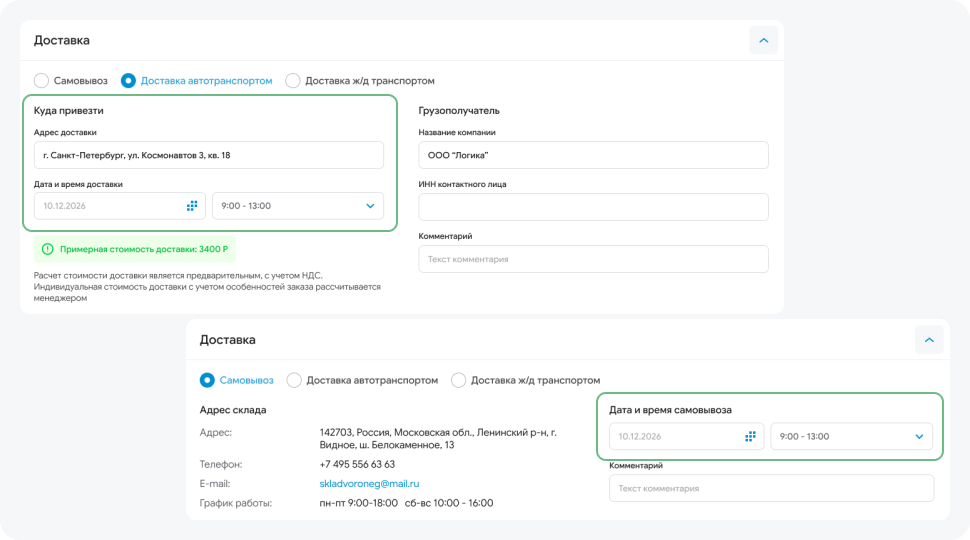Click the Адрес доставки input field

coord(208,155)
